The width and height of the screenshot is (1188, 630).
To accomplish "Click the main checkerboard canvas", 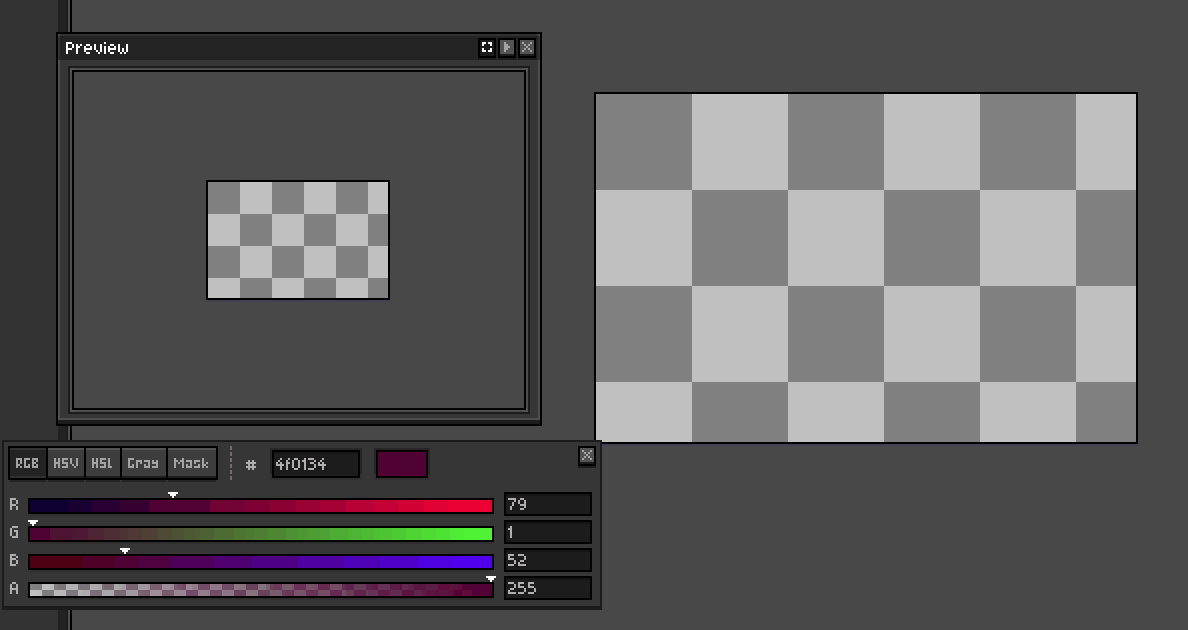I will [866, 268].
